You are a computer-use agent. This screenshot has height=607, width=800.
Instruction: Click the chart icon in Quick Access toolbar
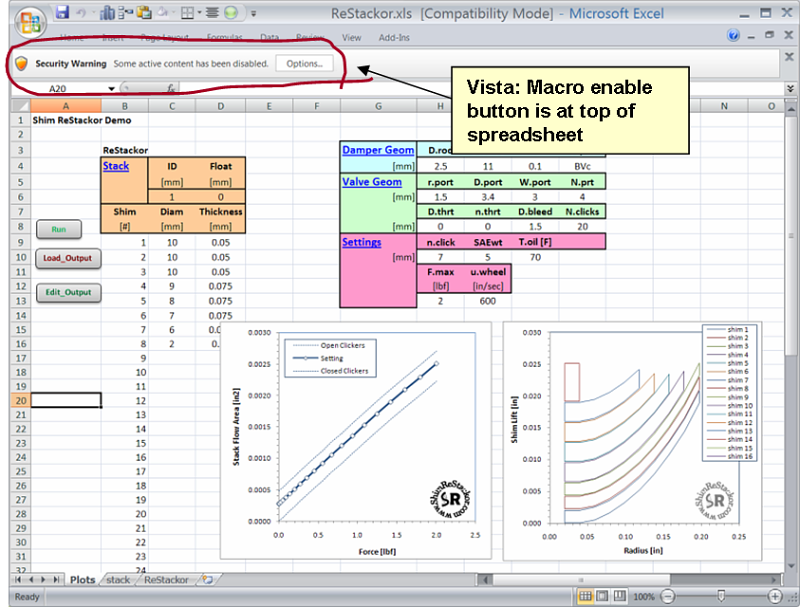click(x=107, y=13)
